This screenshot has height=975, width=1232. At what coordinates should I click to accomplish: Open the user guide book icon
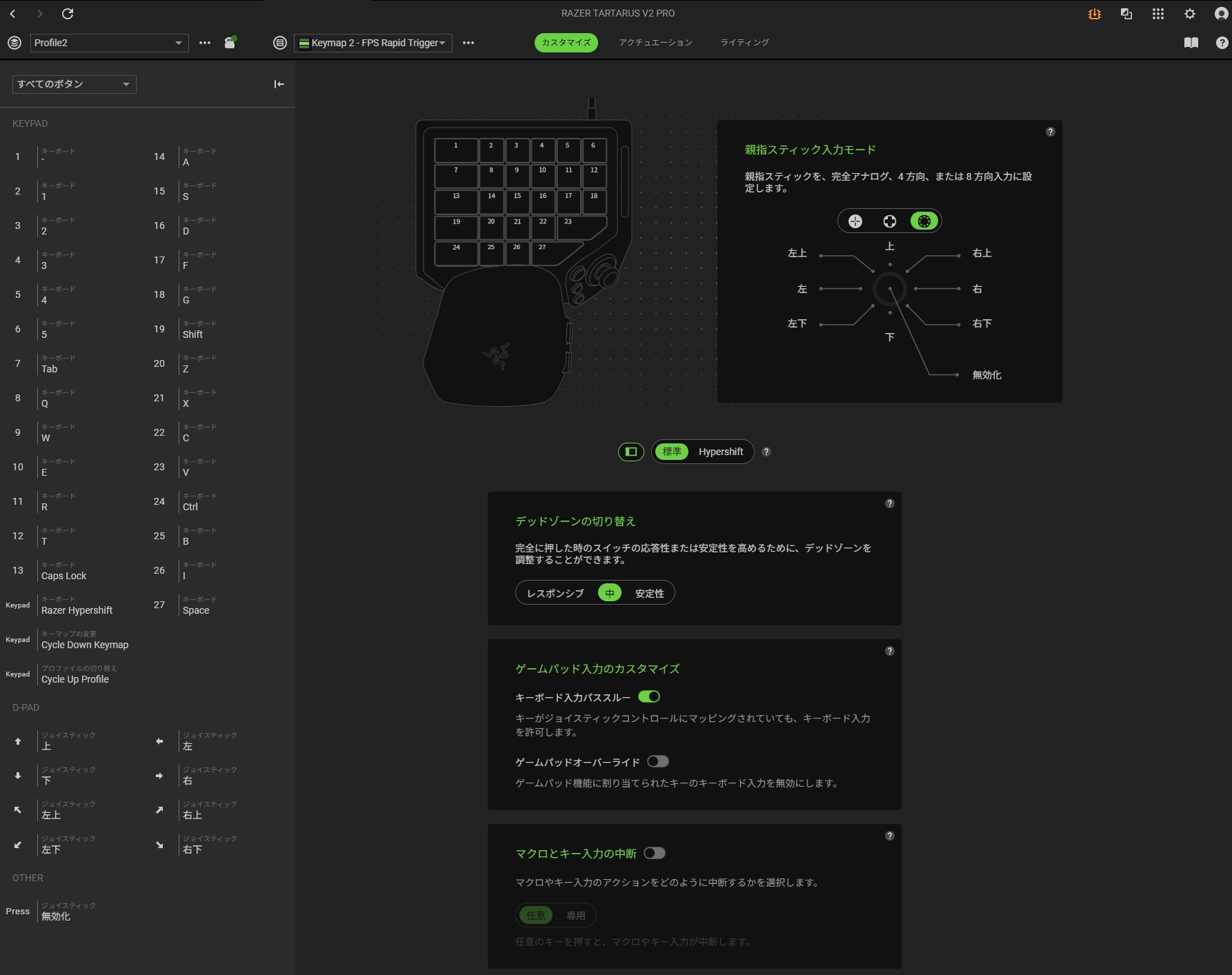[1191, 43]
